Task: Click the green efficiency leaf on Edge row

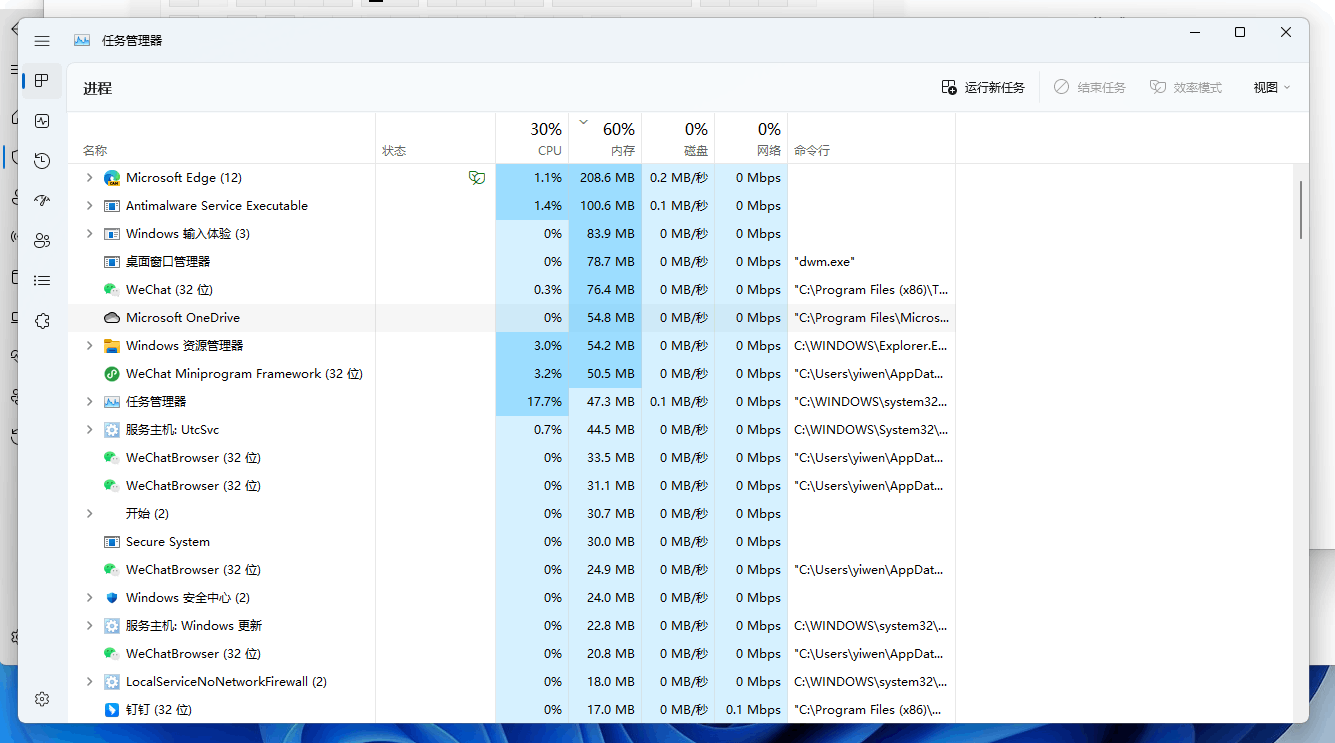Action: click(477, 178)
